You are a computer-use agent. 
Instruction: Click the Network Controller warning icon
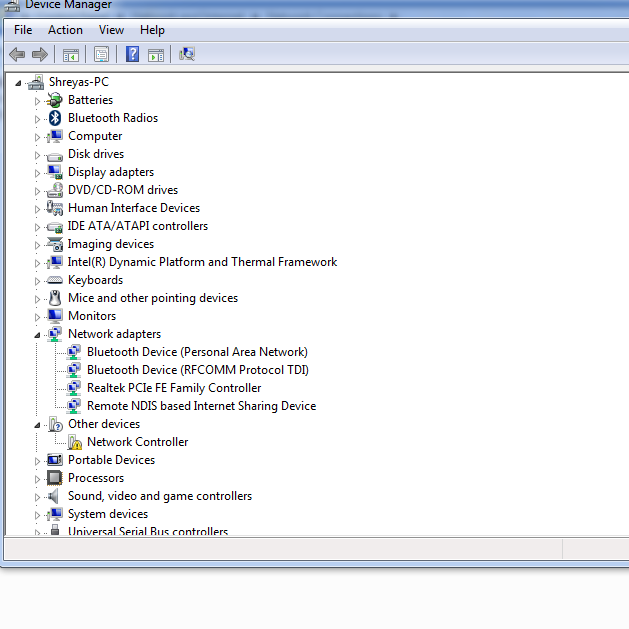pyautogui.click(x=75, y=442)
